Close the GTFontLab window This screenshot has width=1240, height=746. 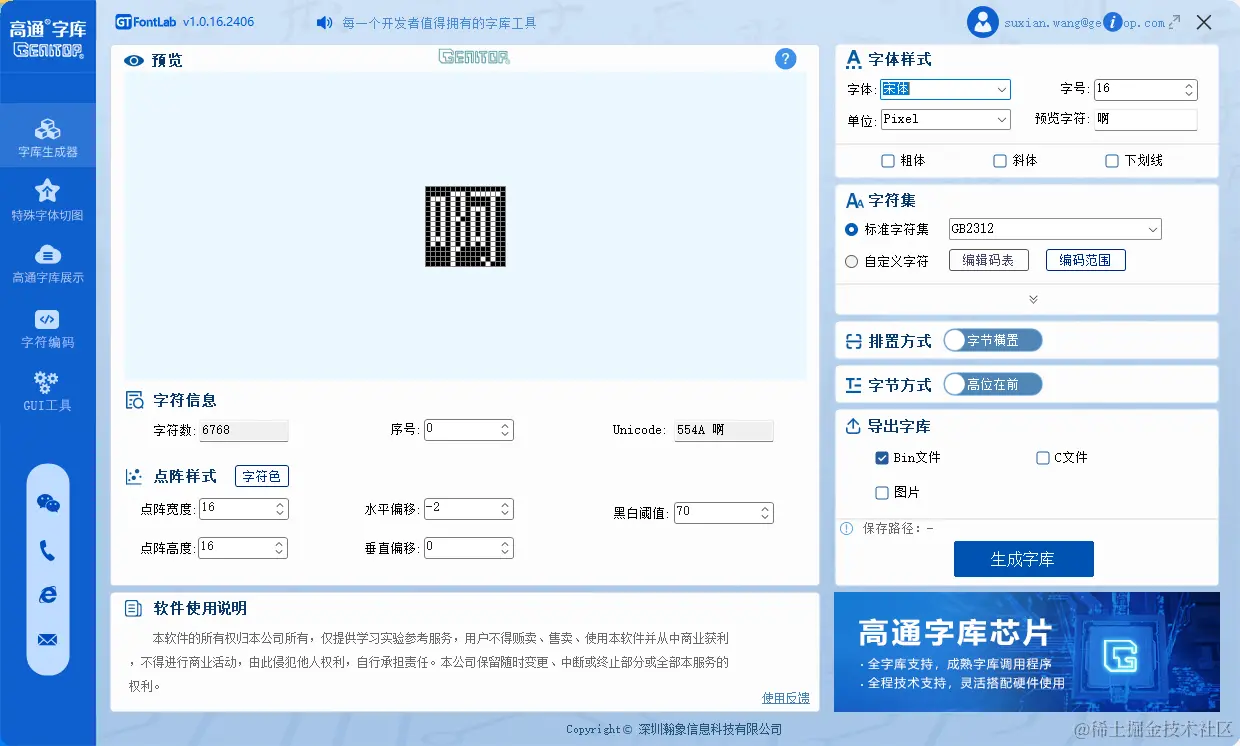click(x=1205, y=22)
